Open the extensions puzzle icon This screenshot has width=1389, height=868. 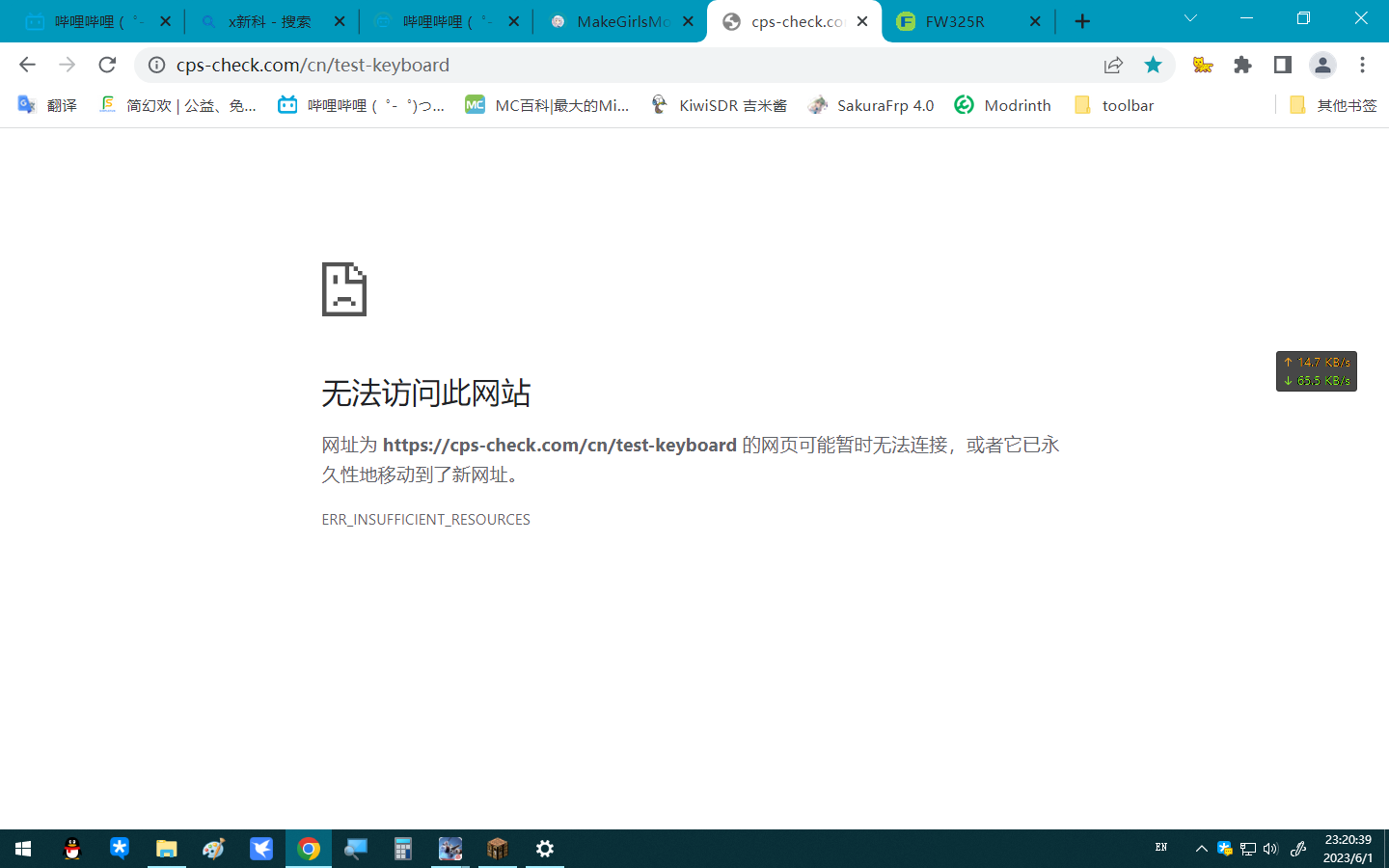[x=1242, y=65]
